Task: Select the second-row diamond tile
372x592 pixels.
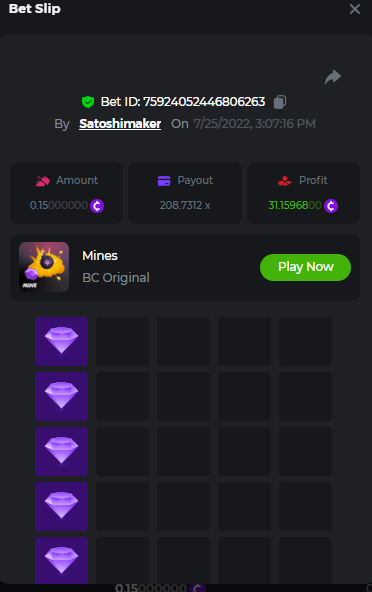Action: (62, 396)
